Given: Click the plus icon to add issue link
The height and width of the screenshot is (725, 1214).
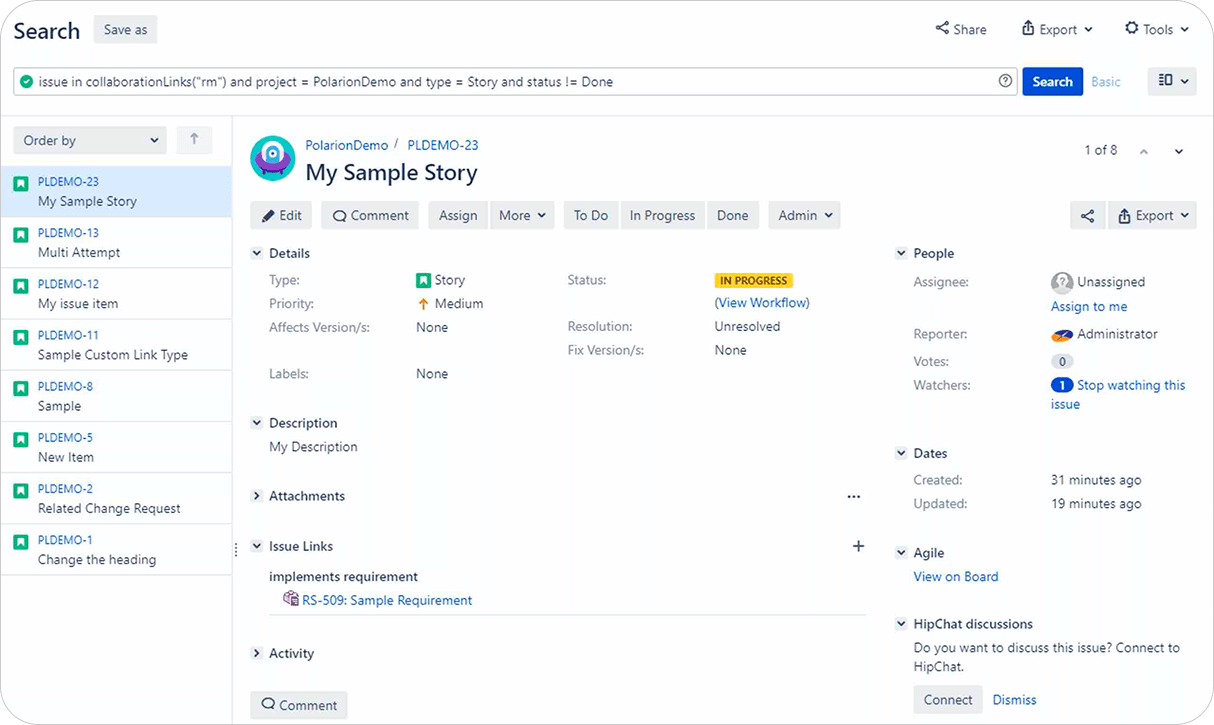Looking at the screenshot, I should (x=858, y=546).
